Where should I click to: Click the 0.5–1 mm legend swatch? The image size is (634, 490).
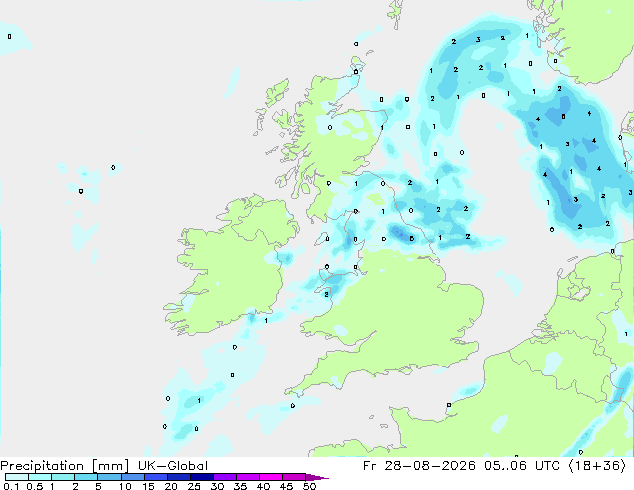pyautogui.click(x=40, y=477)
